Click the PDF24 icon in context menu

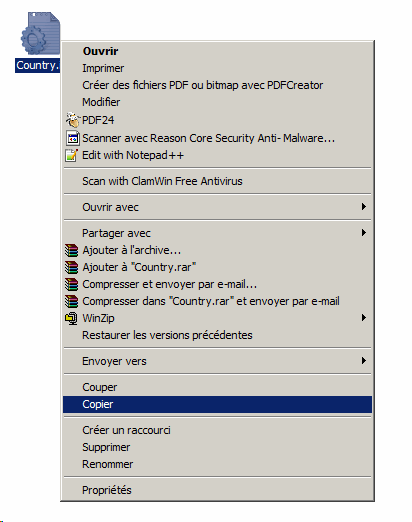point(73,120)
